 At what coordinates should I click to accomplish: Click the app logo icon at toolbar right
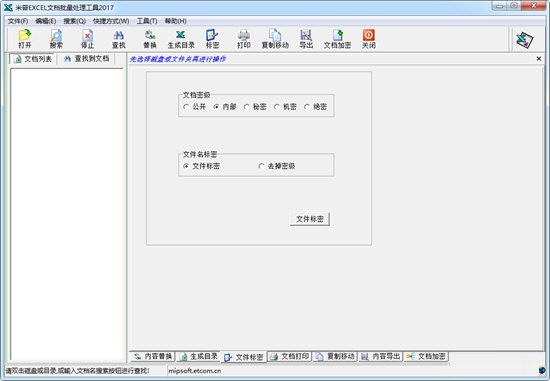point(525,40)
